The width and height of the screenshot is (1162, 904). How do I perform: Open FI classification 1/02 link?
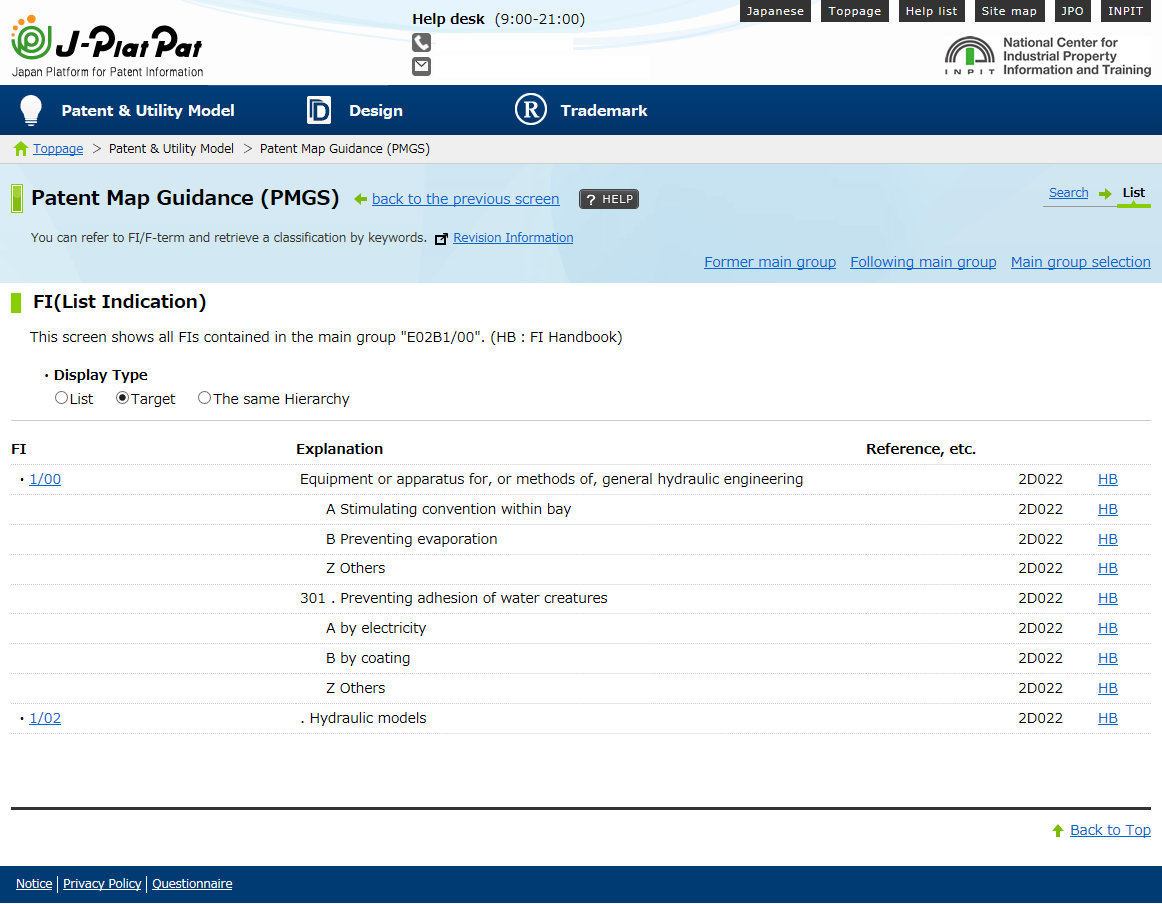tap(45, 718)
